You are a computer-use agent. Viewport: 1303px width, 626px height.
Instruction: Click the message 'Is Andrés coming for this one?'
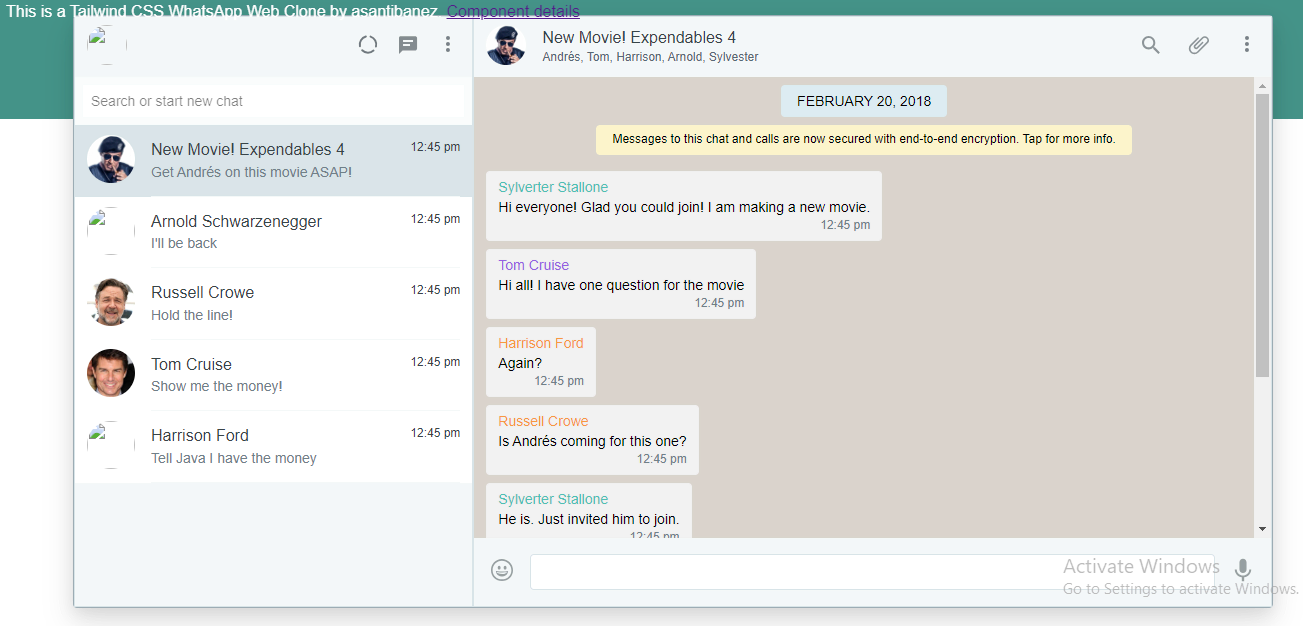tap(592, 441)
